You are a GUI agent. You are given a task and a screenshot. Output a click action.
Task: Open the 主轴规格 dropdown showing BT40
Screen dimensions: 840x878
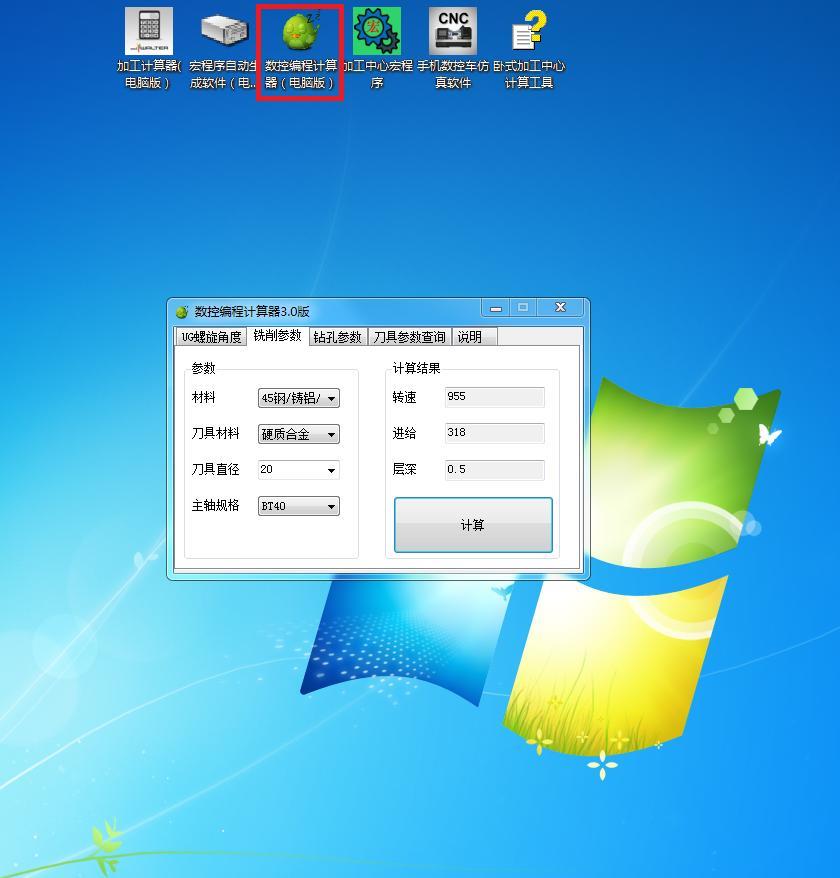(298, 506)
